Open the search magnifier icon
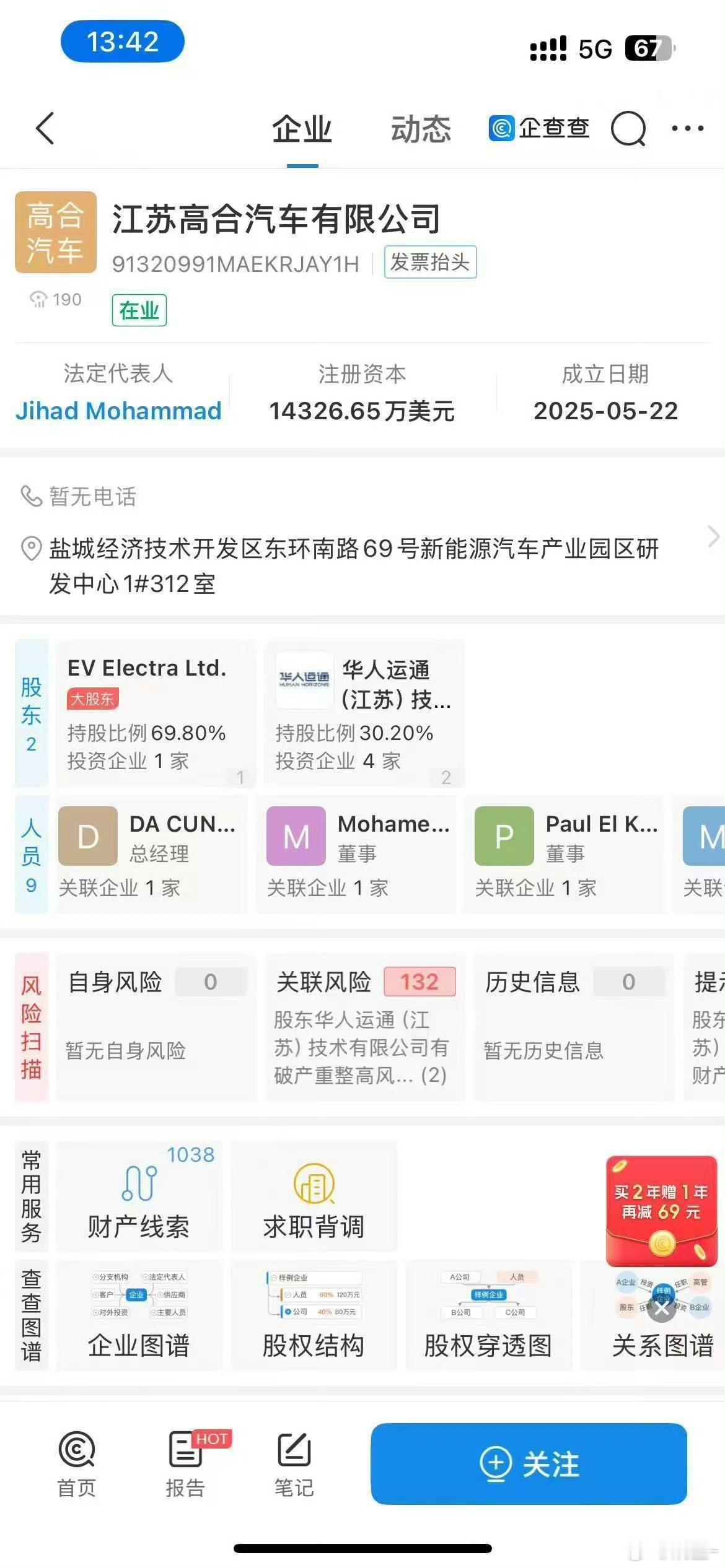 pos(629,129)
